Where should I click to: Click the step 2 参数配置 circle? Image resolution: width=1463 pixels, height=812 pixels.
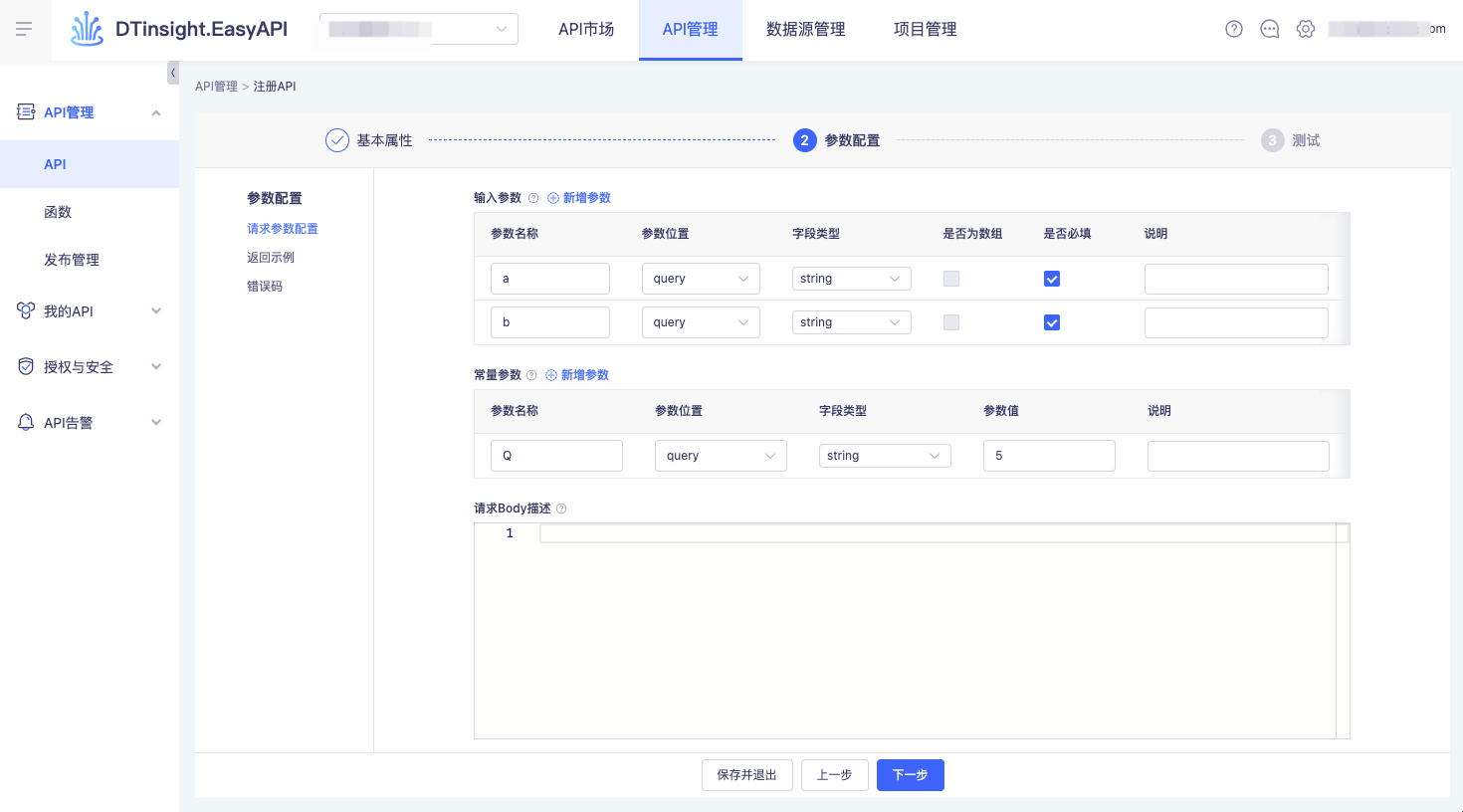coord(805,140)
